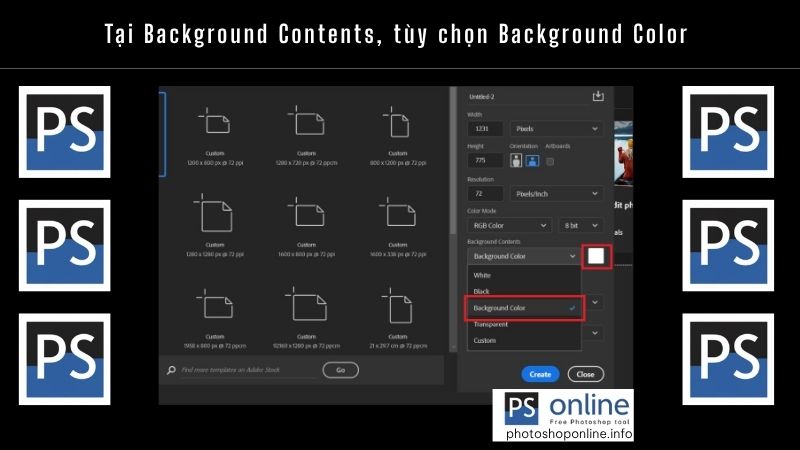
Task: Open the 8 bit depth dropdown
Action: [581, 226]
